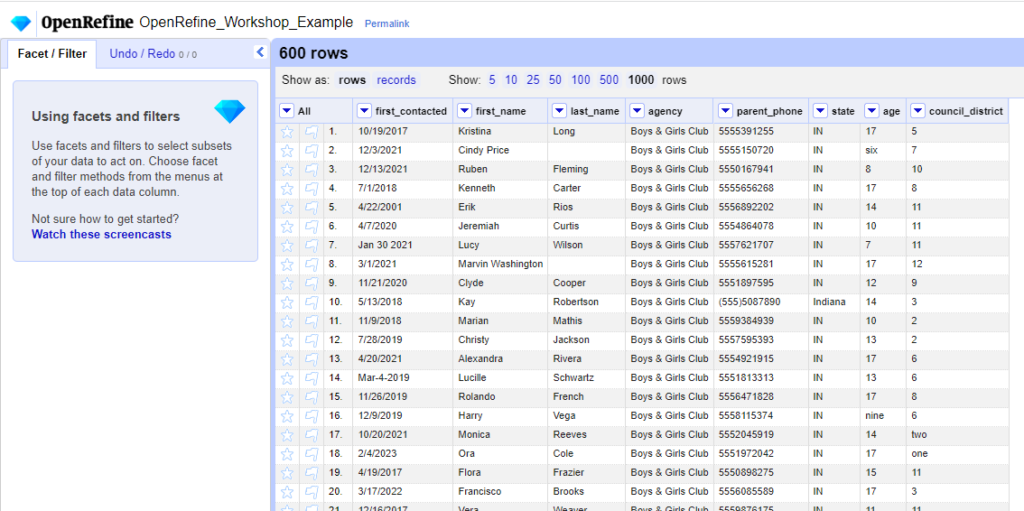Open the council_district column dropdown menu
The image size is (1024, 511).
[x=917, y=111]
